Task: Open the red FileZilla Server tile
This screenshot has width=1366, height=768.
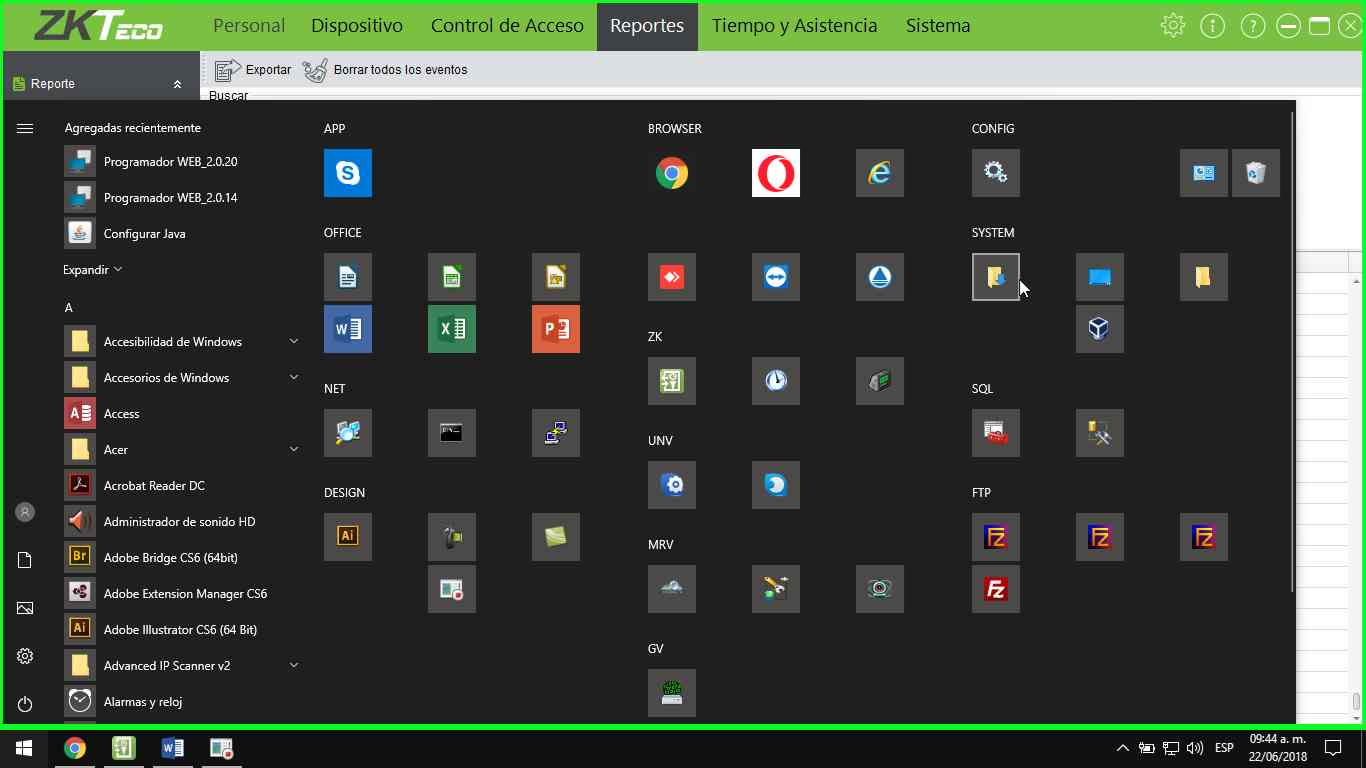Action: click(996, 589)
